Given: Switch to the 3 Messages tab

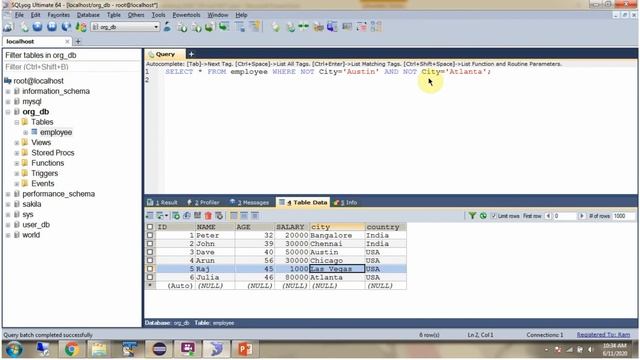Looking at the screenshot, I should point(249,202).
